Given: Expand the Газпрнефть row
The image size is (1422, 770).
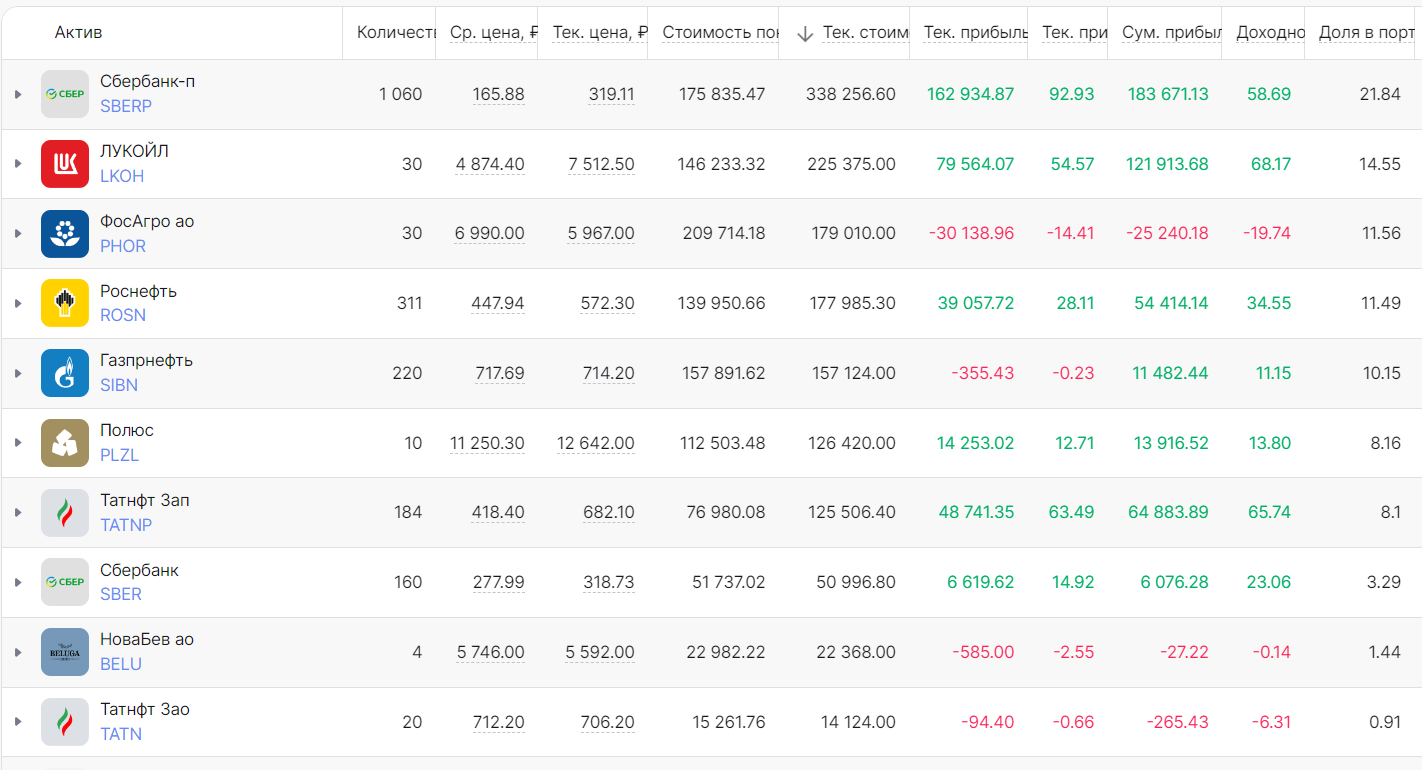Looking at the screenshot, I should pyautogui.click(x=18, y=373).
